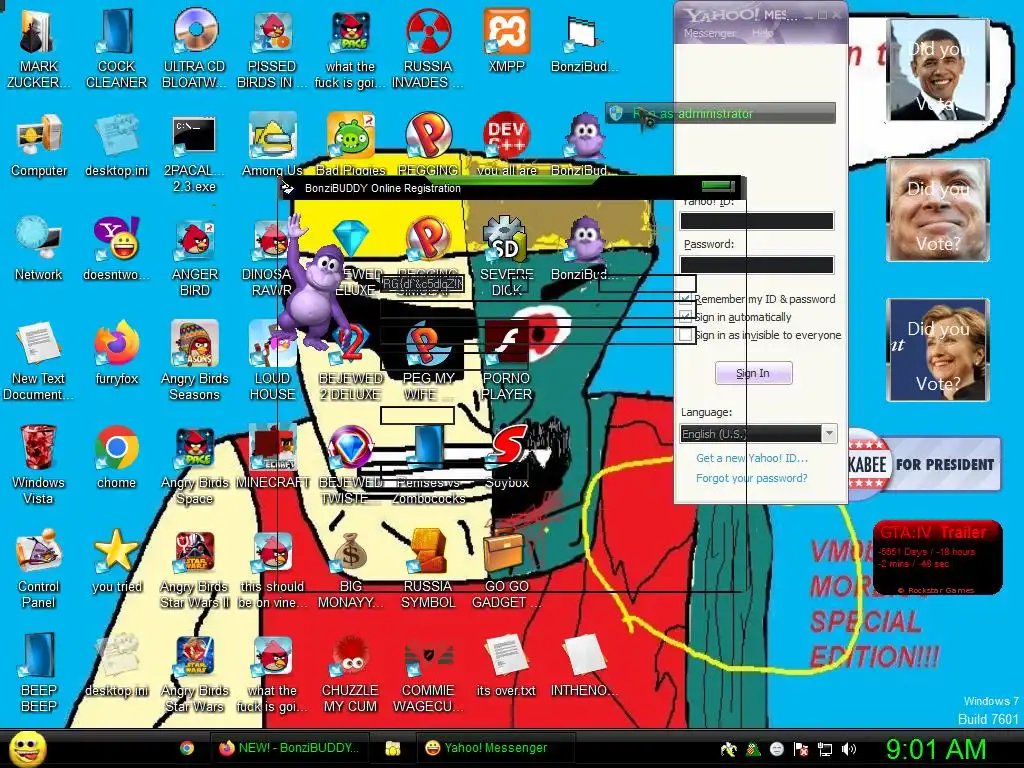Launch the 2PACAL 2.3.exe command icon
Screen dimensions: 1024x768
click(x=194, y=155)
